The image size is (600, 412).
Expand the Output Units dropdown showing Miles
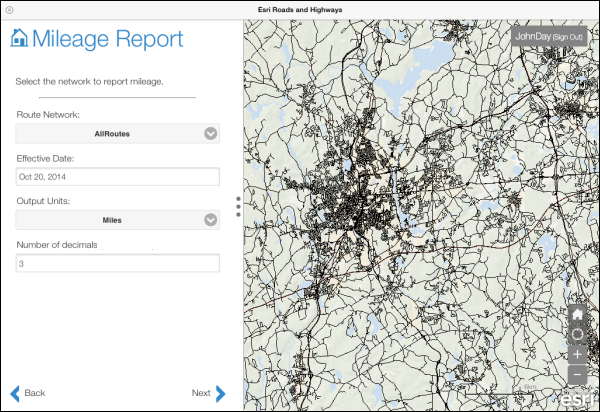[117, 220]
